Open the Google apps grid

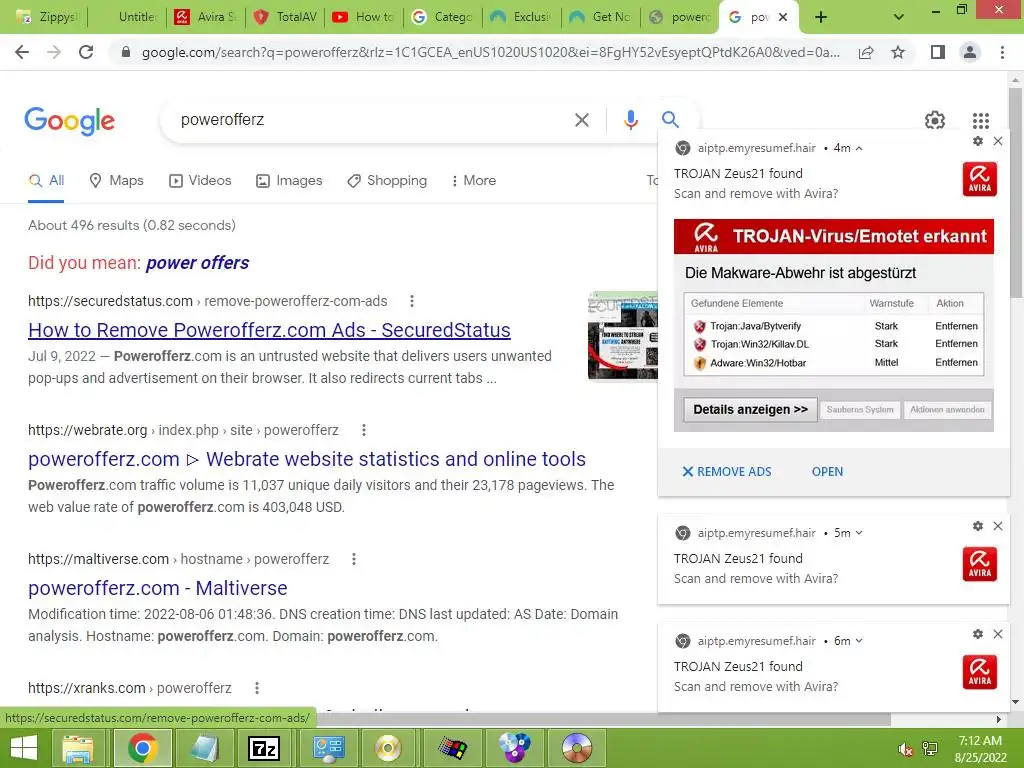click(980, 120)
